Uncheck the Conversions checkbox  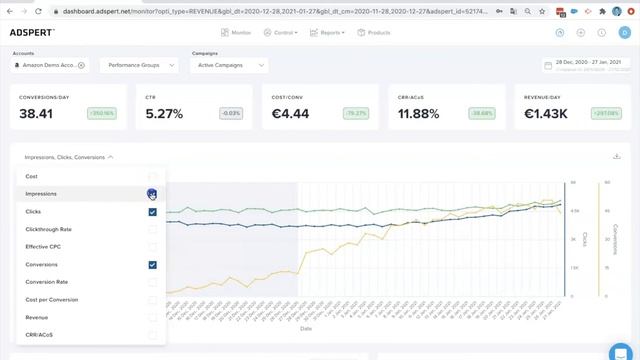pos(152,265)
